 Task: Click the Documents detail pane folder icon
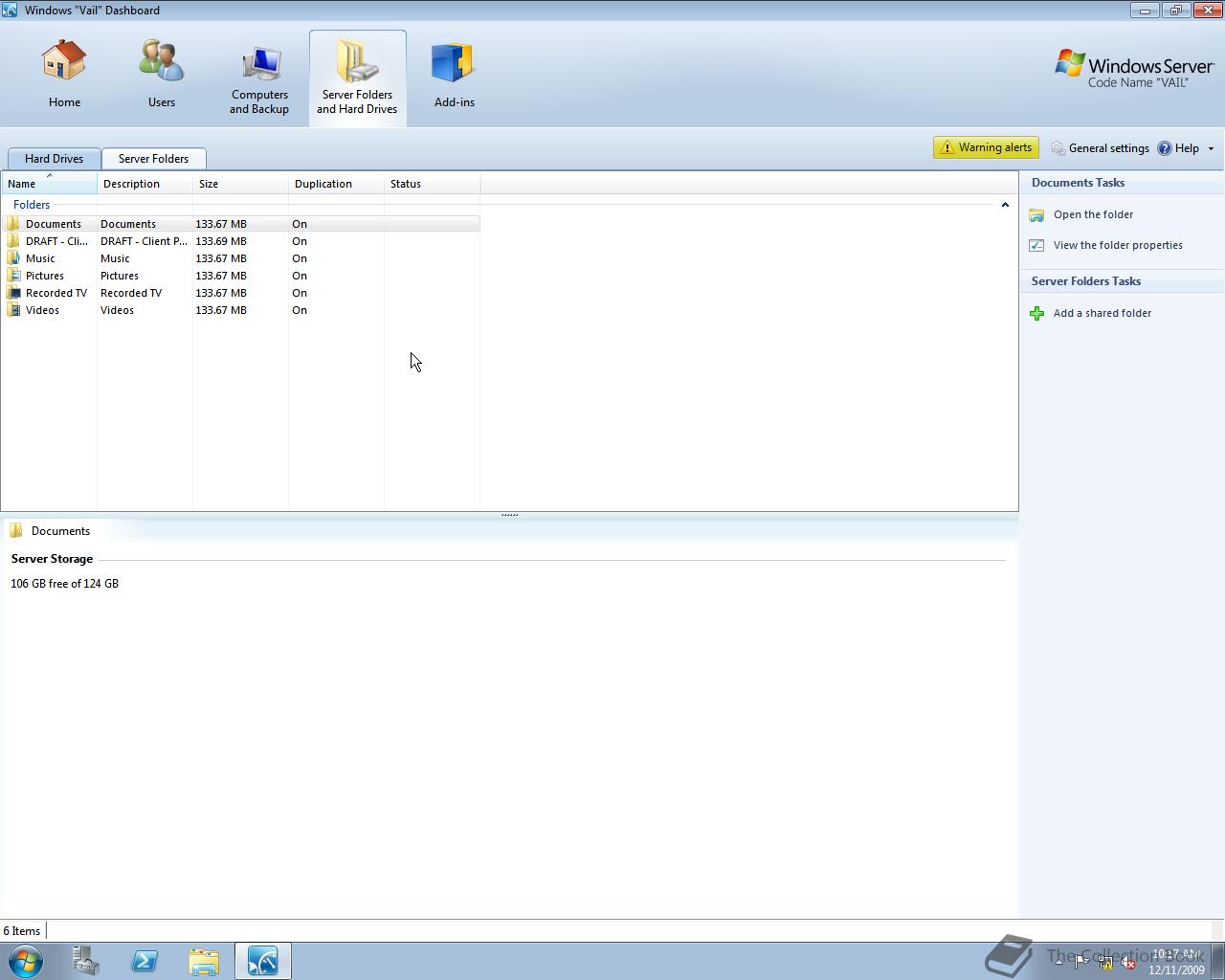tap(16, 531)
